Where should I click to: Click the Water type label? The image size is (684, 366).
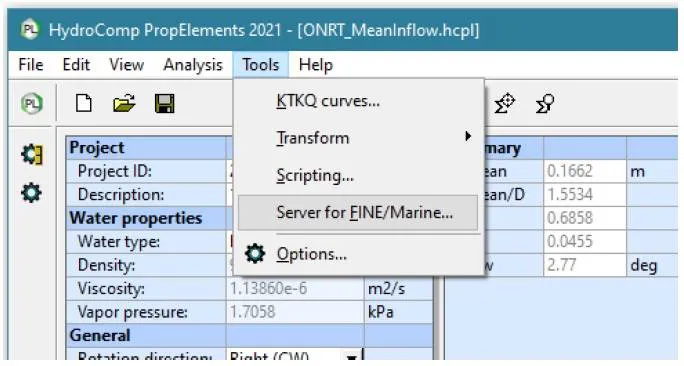click(x=119, y=242)
